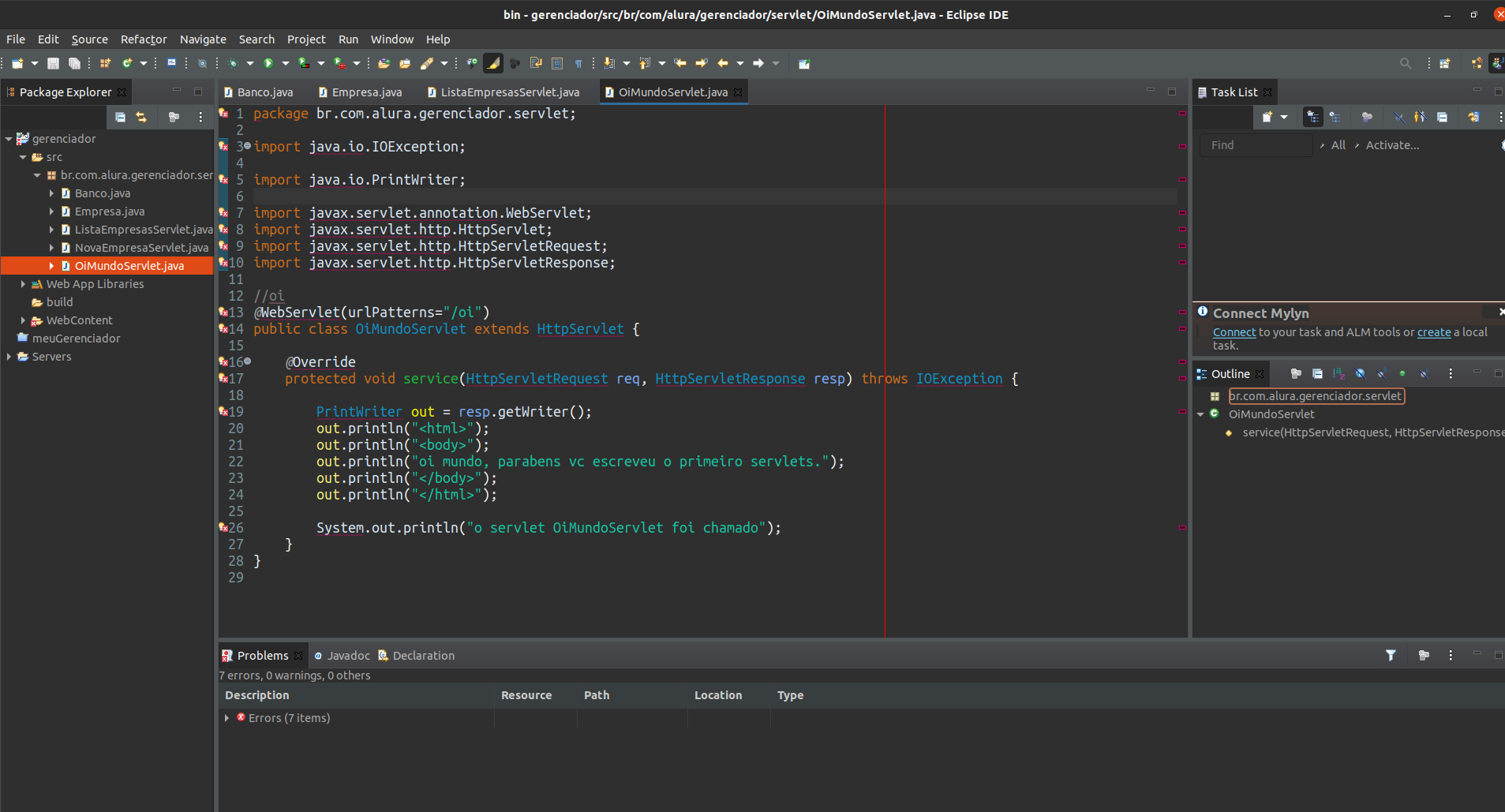This screenshot has width=1505, height=812.
Task: Expand the Servers project node
Action: click(x=9, y=357)
